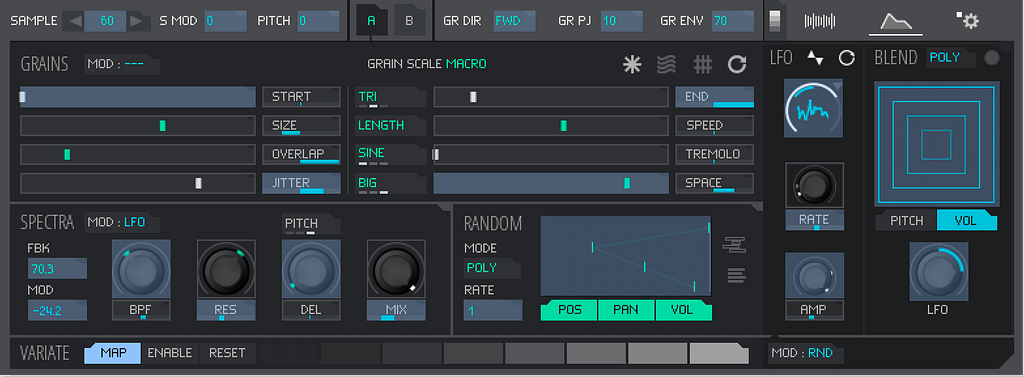Click the small gradient strip icon by tabs
The height and width of the screenshot is (377, 1024).
coord(775,20)
